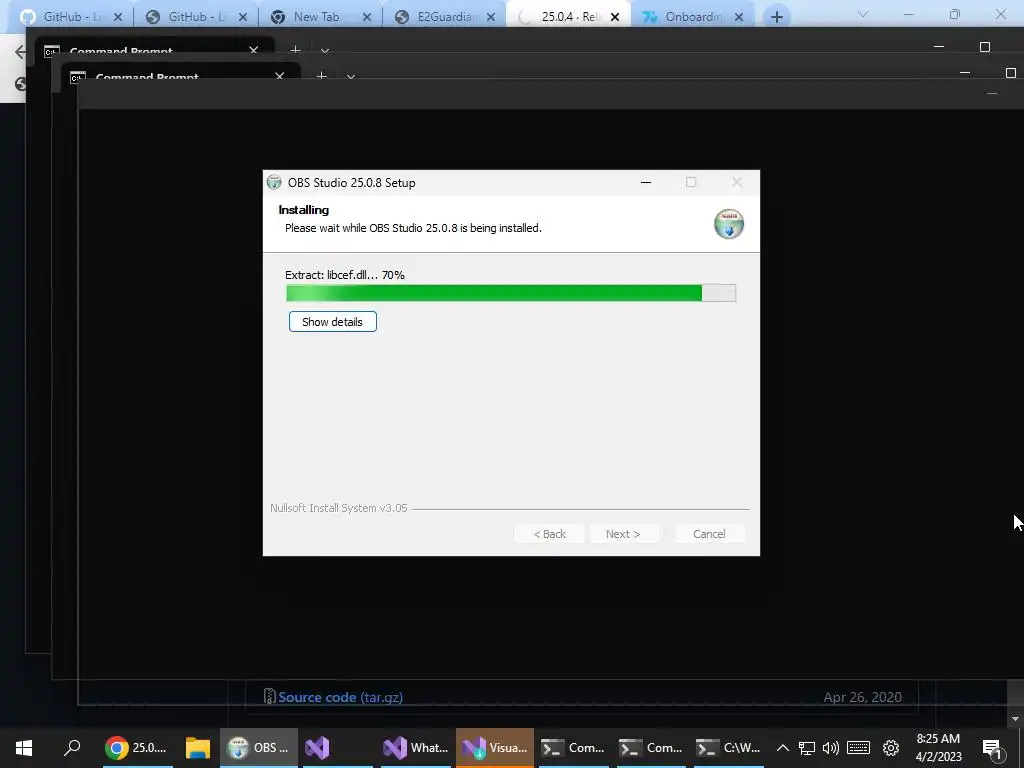The width and height of the screenshot is (1024, 768).
Task: Click the Next button in the installer
Action: pyautogui.click(x=622, y=534)
